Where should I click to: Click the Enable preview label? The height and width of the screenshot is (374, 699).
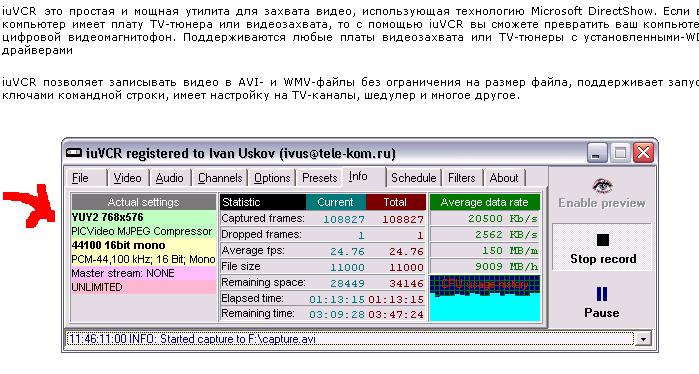pos(602,203)
